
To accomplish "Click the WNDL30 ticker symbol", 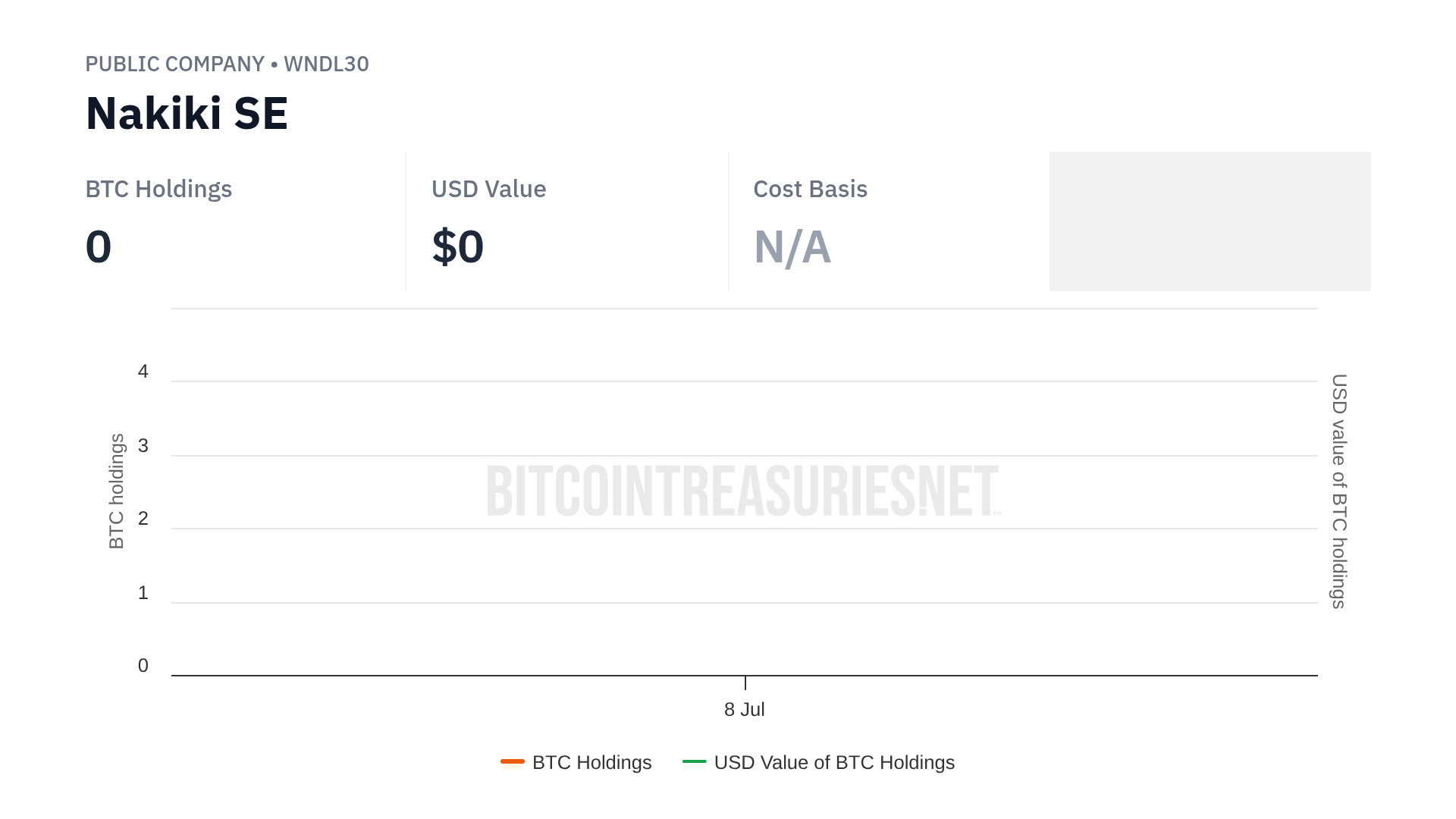I will [x=326, y=64].
